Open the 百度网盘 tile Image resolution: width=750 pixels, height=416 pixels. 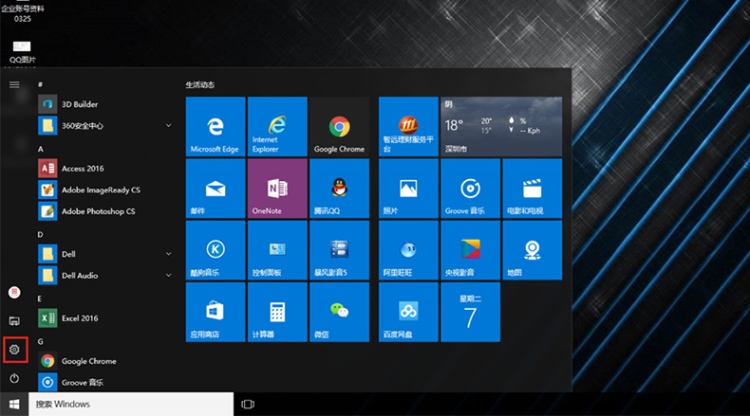(408, 311)
